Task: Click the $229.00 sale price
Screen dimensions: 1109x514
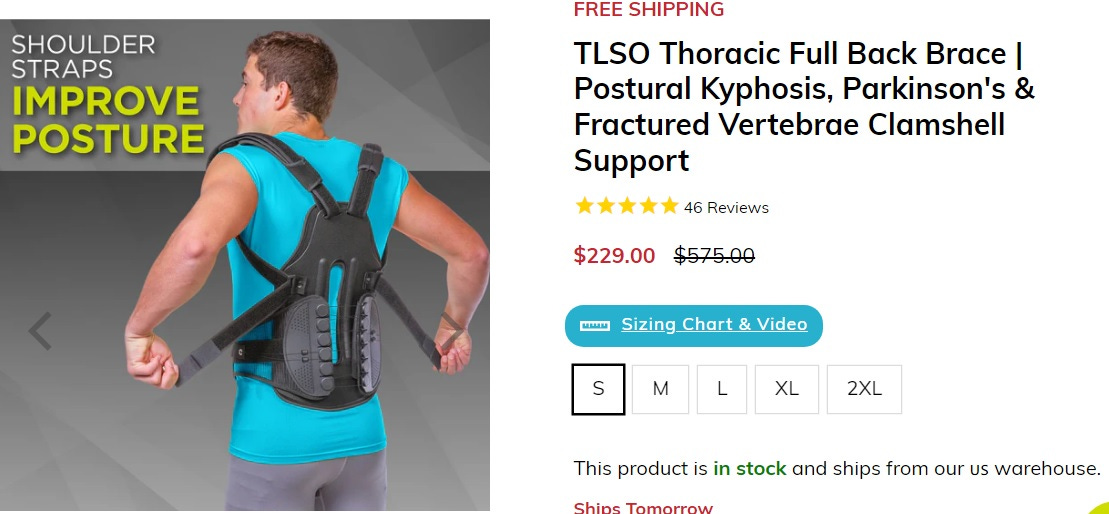Action: (614, 255)
